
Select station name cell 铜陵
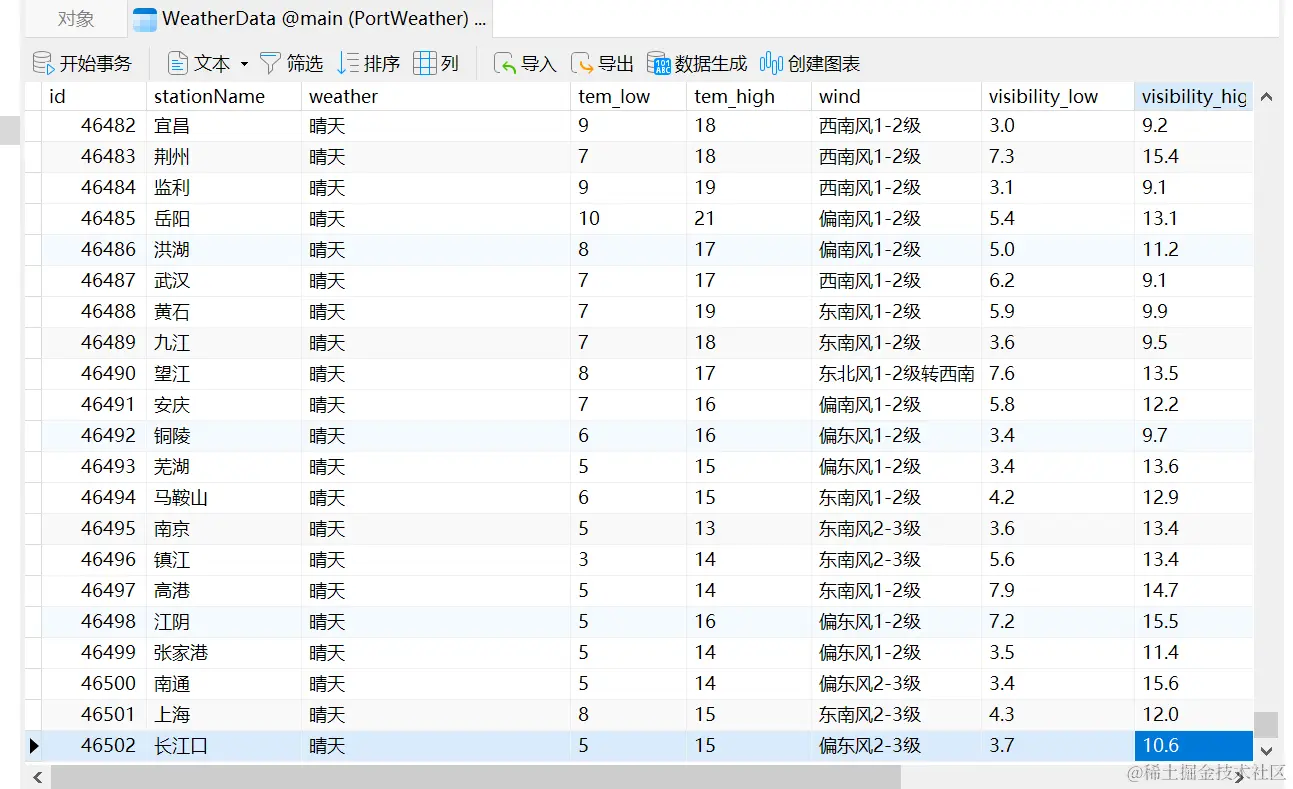click(x=224, y=435)
